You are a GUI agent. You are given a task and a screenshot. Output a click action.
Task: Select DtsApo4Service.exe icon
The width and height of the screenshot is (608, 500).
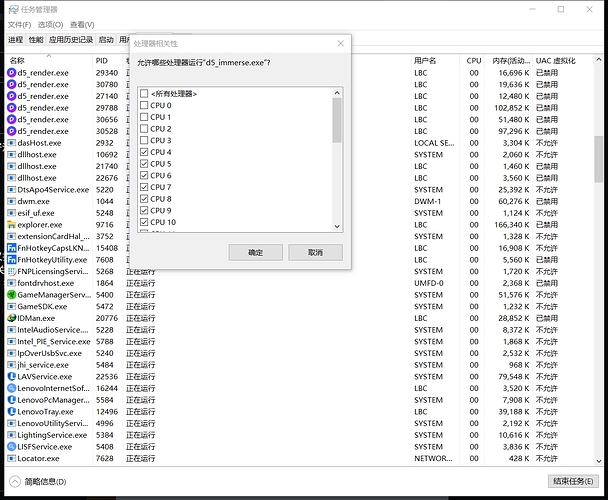(12, 190)
